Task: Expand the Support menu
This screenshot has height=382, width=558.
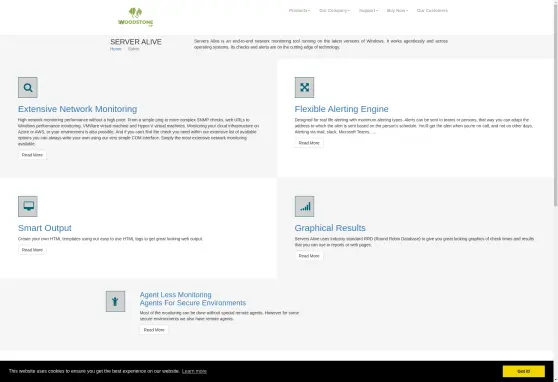Action: [x=368, y=11]
